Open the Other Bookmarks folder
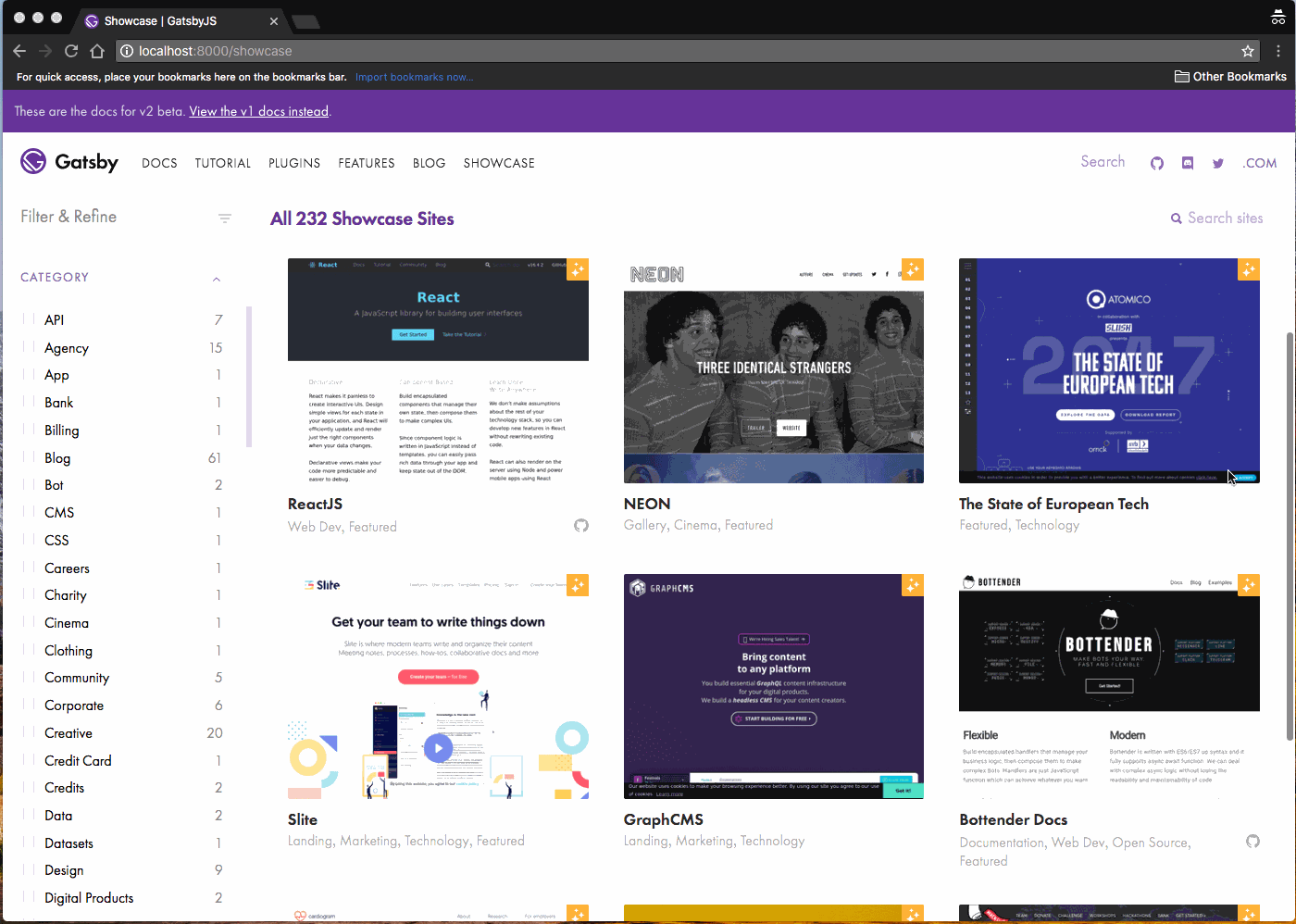The width and height of the screenshot is (1296, 924). coord(1229,76)
